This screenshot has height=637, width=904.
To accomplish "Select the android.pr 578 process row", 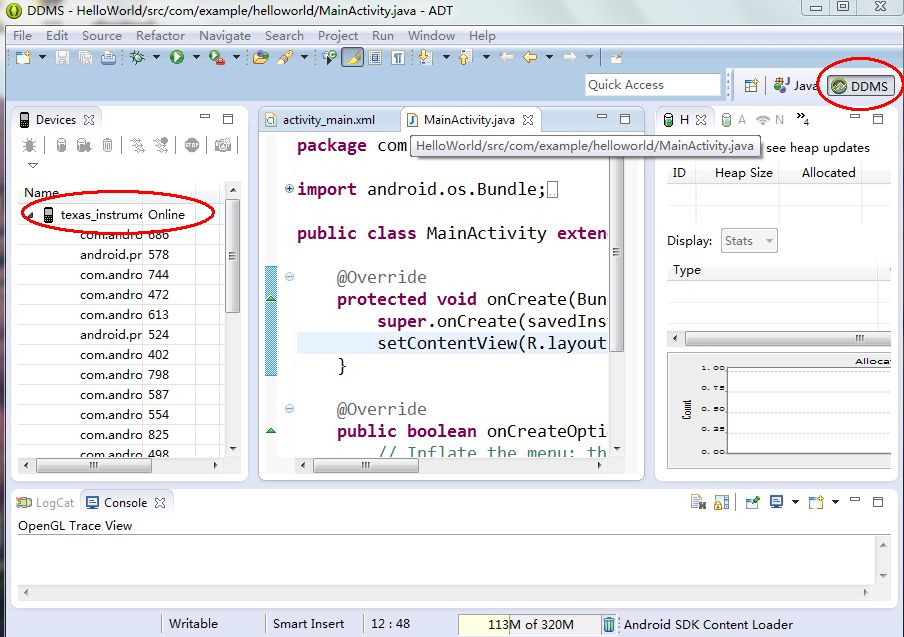I will (x=120, y=255).
